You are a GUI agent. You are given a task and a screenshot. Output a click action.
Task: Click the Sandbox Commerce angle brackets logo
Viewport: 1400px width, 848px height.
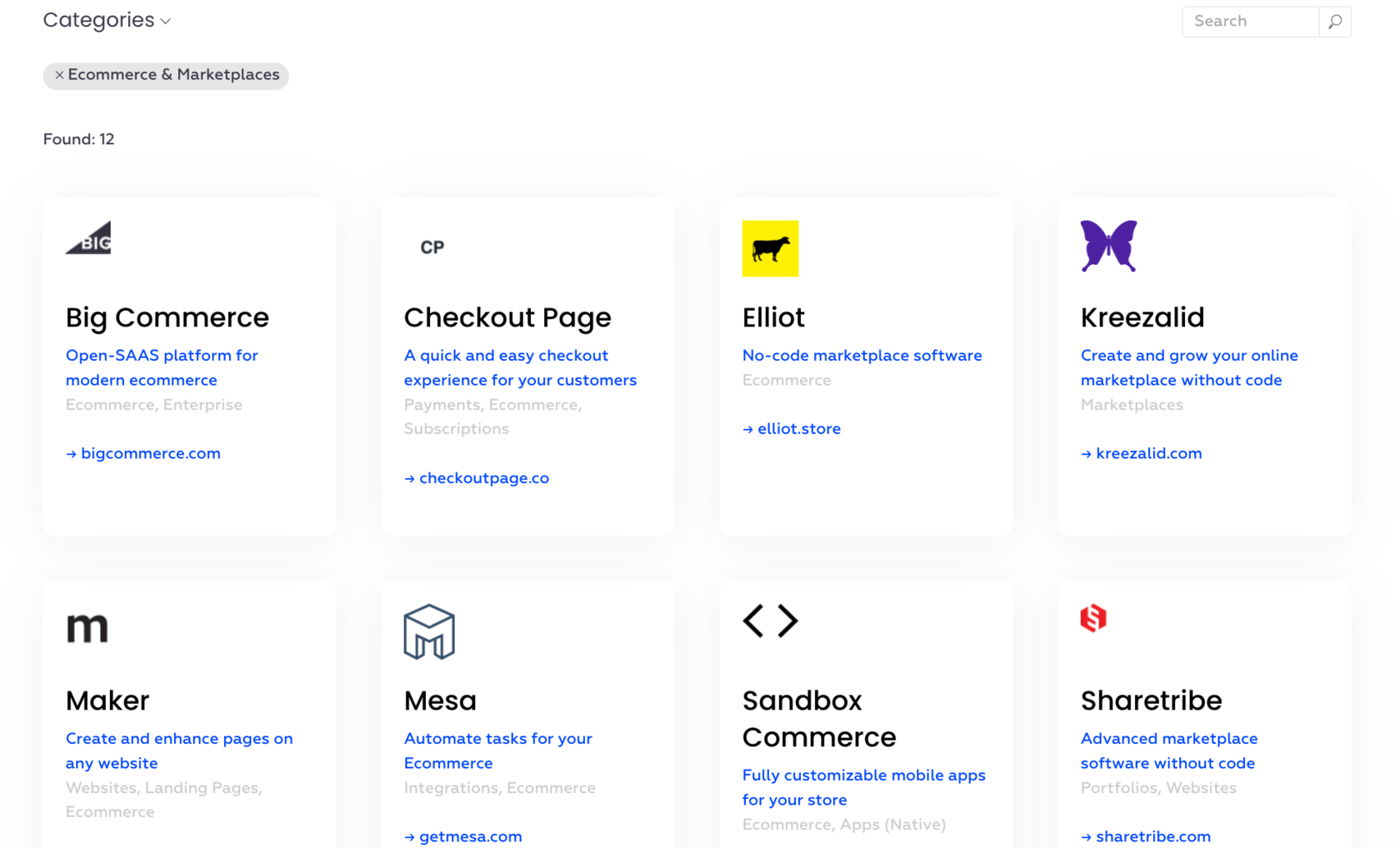[770, 621]
